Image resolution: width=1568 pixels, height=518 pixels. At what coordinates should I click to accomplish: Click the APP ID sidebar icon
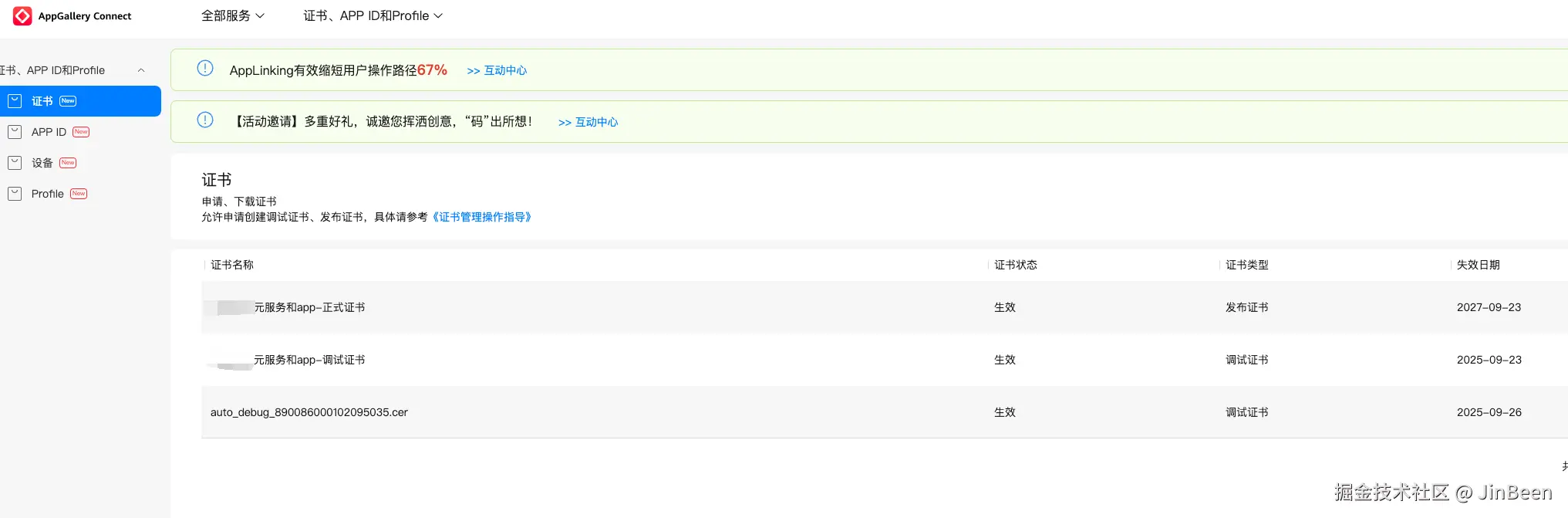[15, 132]
